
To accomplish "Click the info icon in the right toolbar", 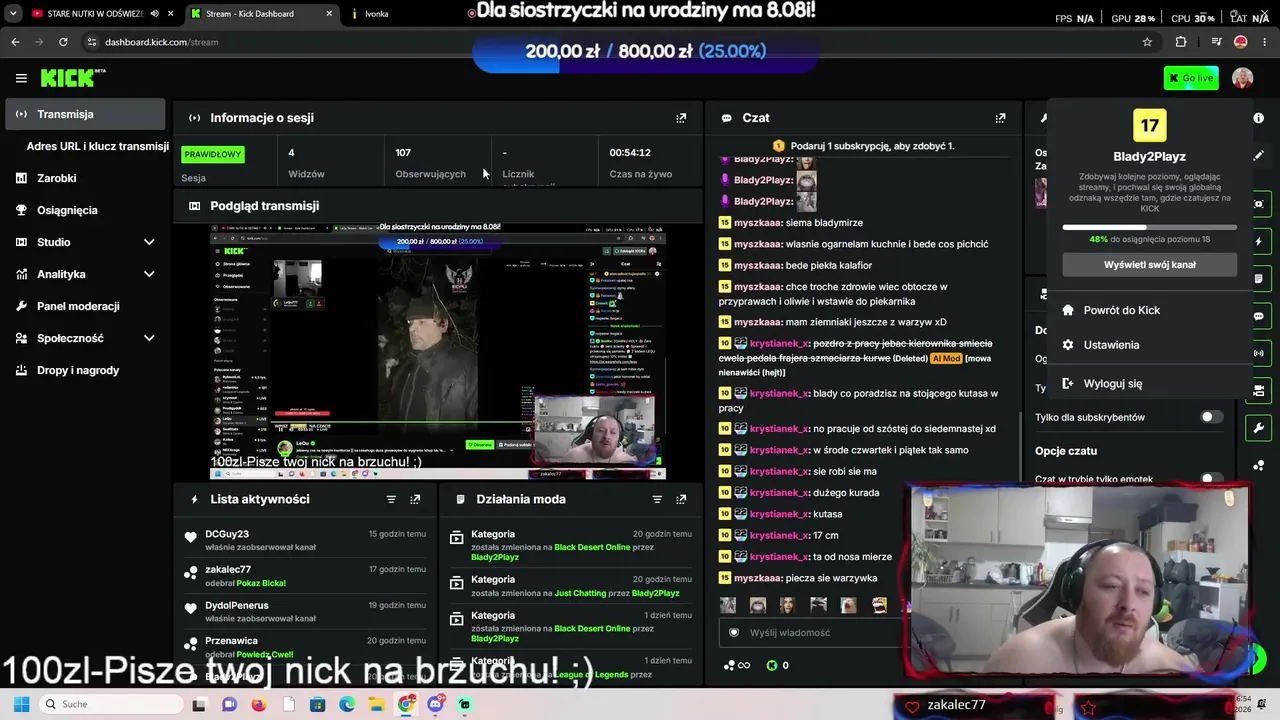I will pyautogui.click(x=1258, y=118).
